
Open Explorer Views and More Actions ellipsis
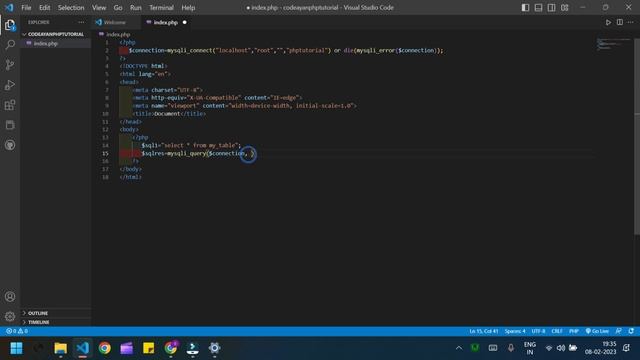81,22
